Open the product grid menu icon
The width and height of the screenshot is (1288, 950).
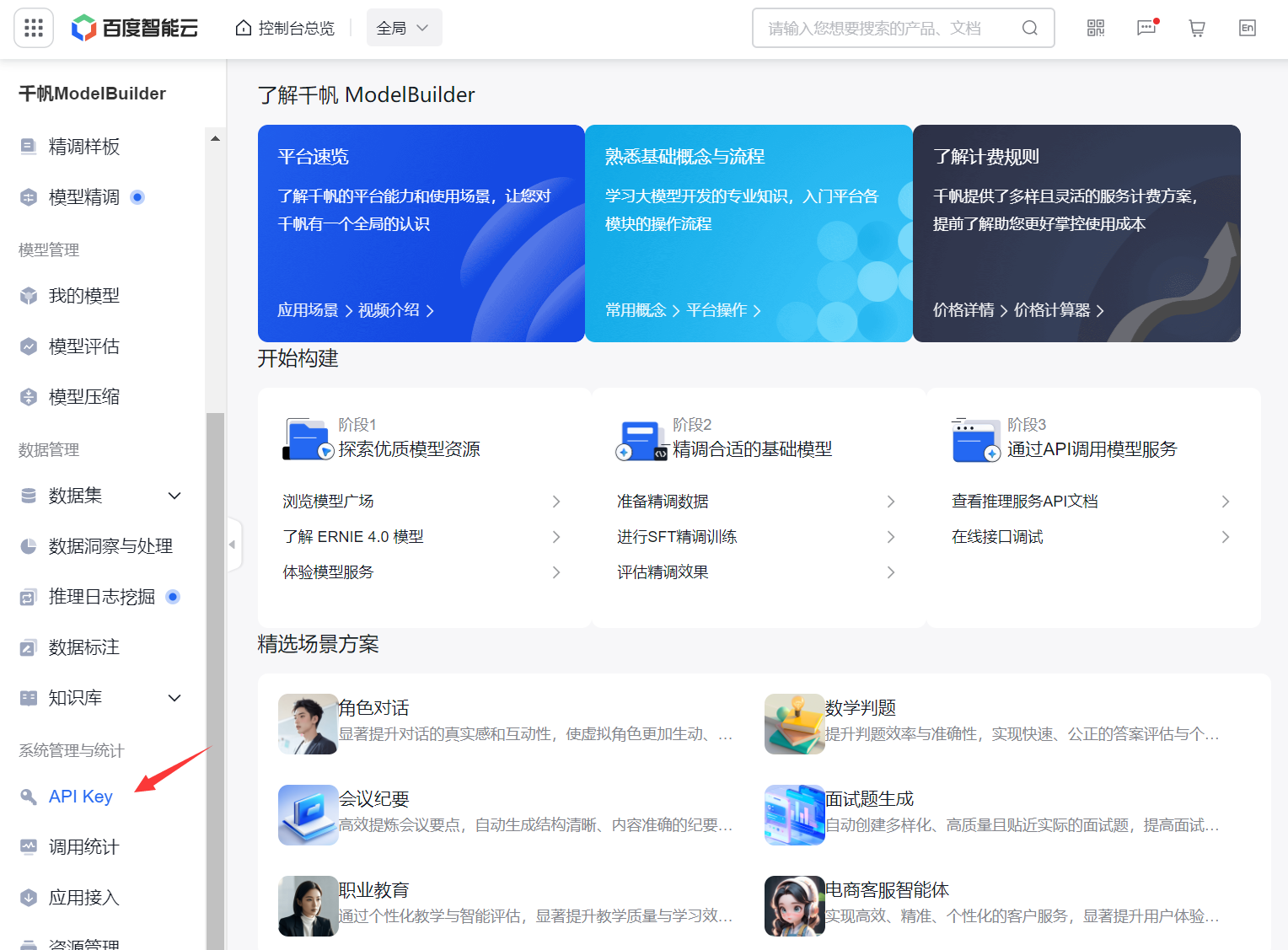coord(34,28)
